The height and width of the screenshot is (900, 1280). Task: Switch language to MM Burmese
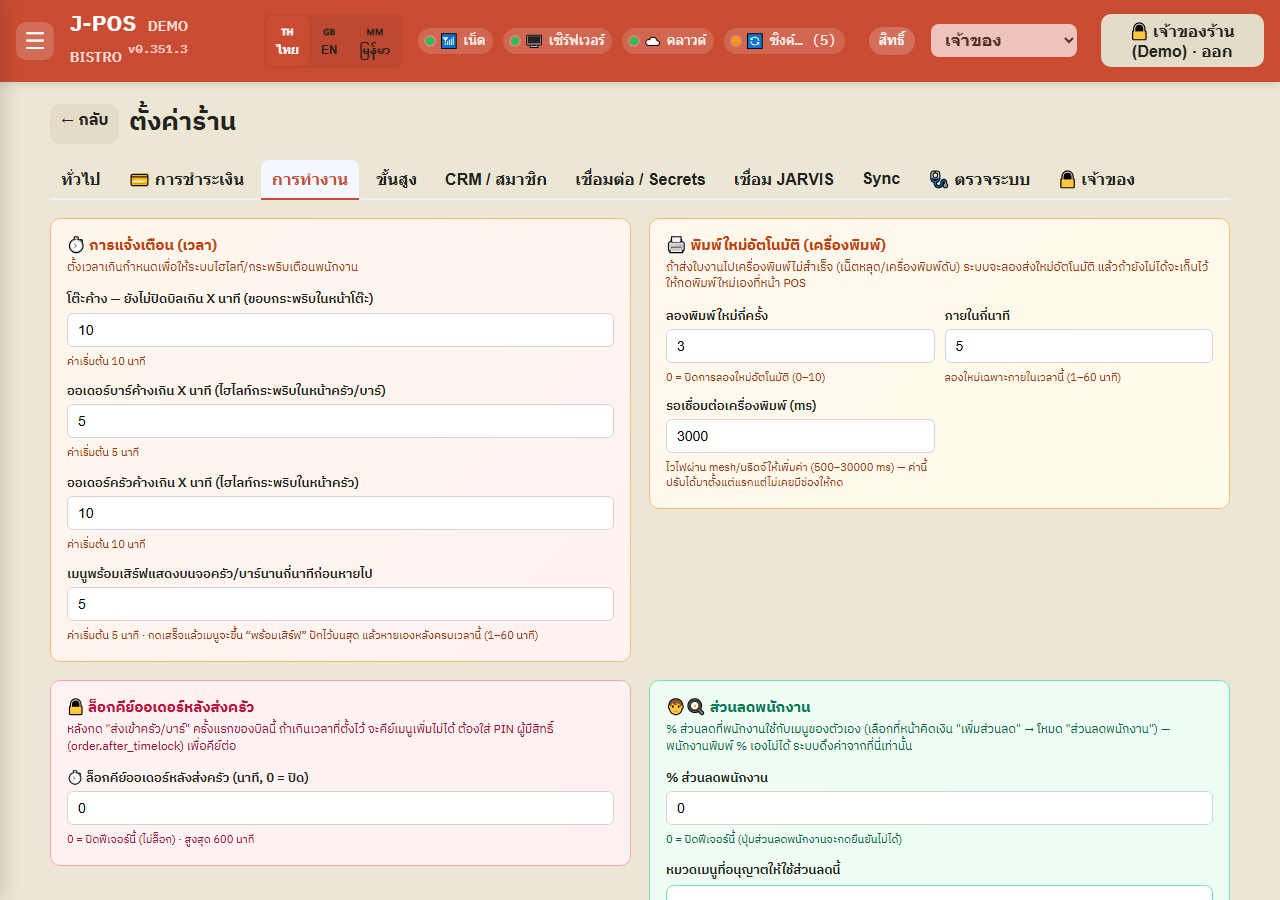(375, 41)
